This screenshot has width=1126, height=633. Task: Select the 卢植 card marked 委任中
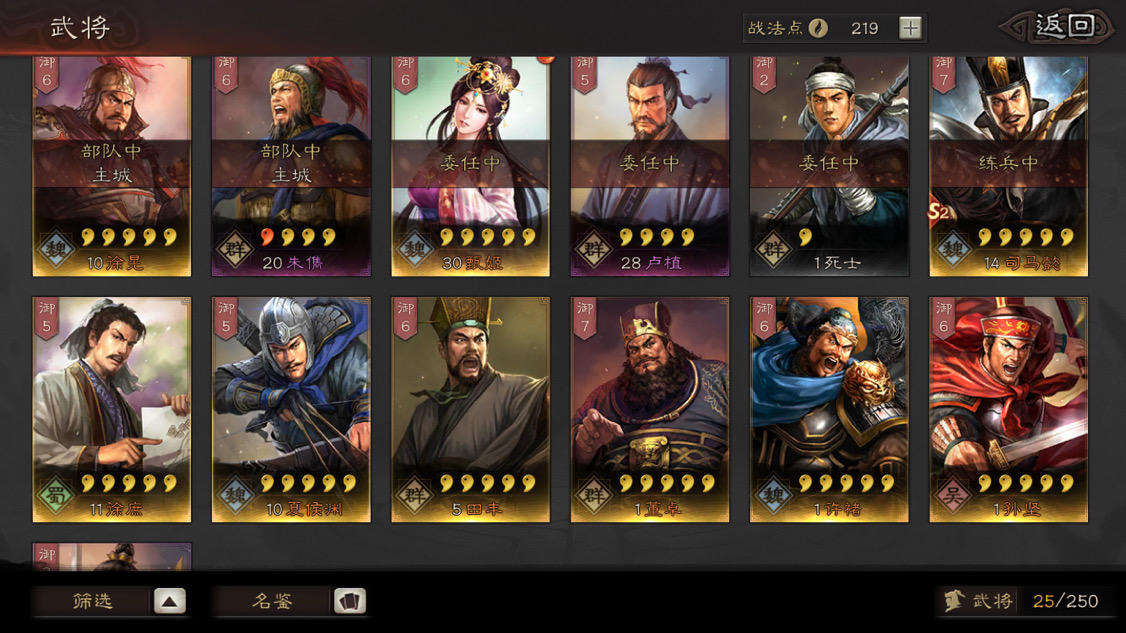point(650,166)
